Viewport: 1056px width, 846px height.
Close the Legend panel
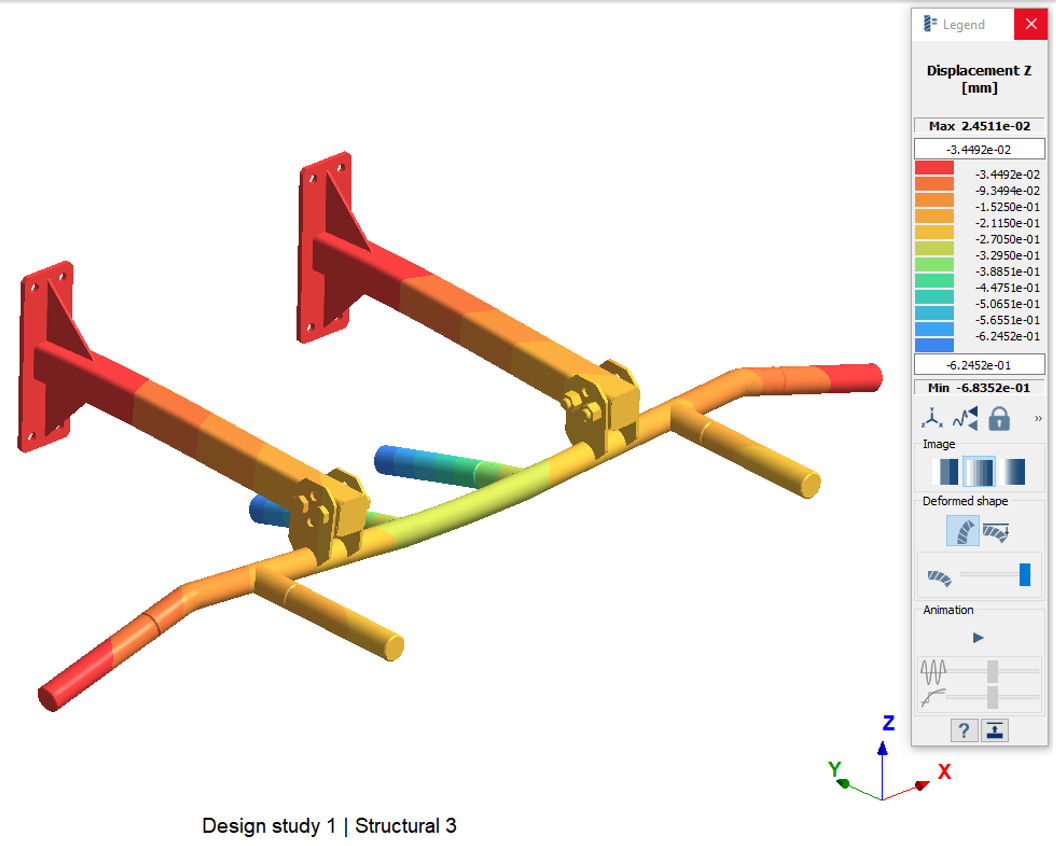pyautogui.click(x=1030, y=24)
